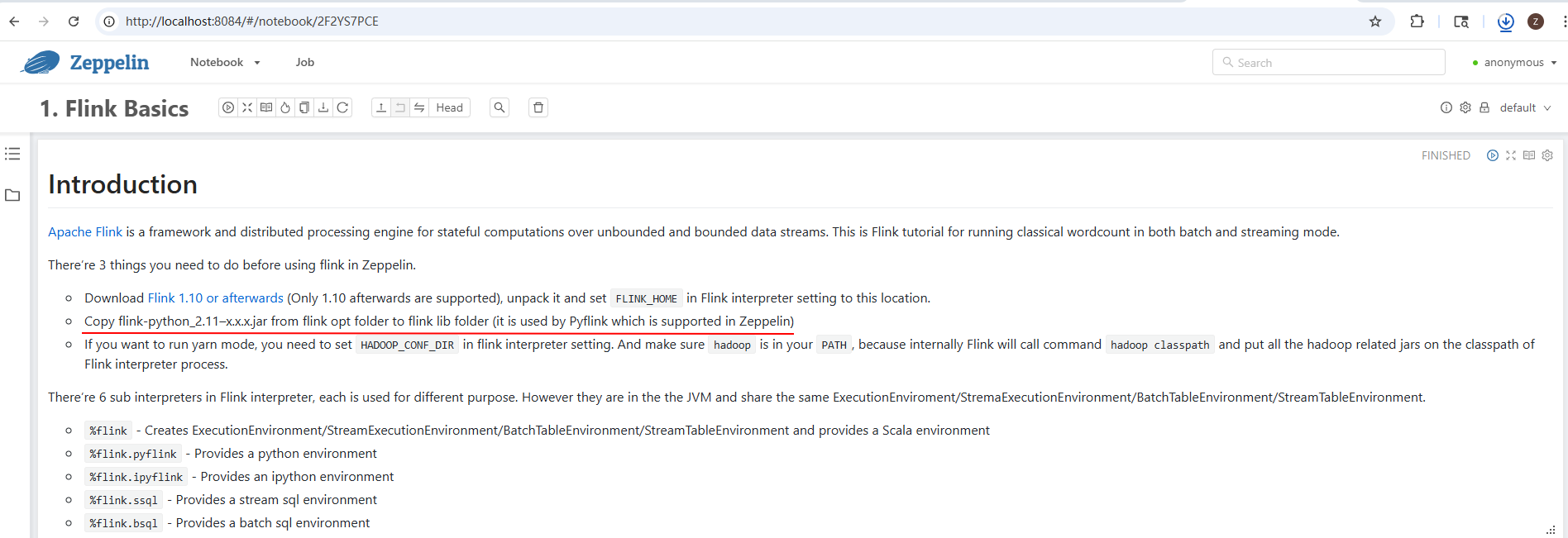The image size is (1568, 538).
Task: Compare revisions with the swap arrows icon
Action: click(x=419, y=107)
